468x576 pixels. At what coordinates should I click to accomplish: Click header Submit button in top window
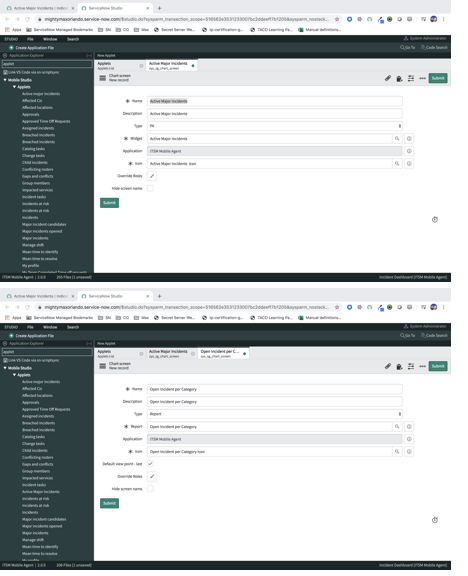click(x=438, y=78)
